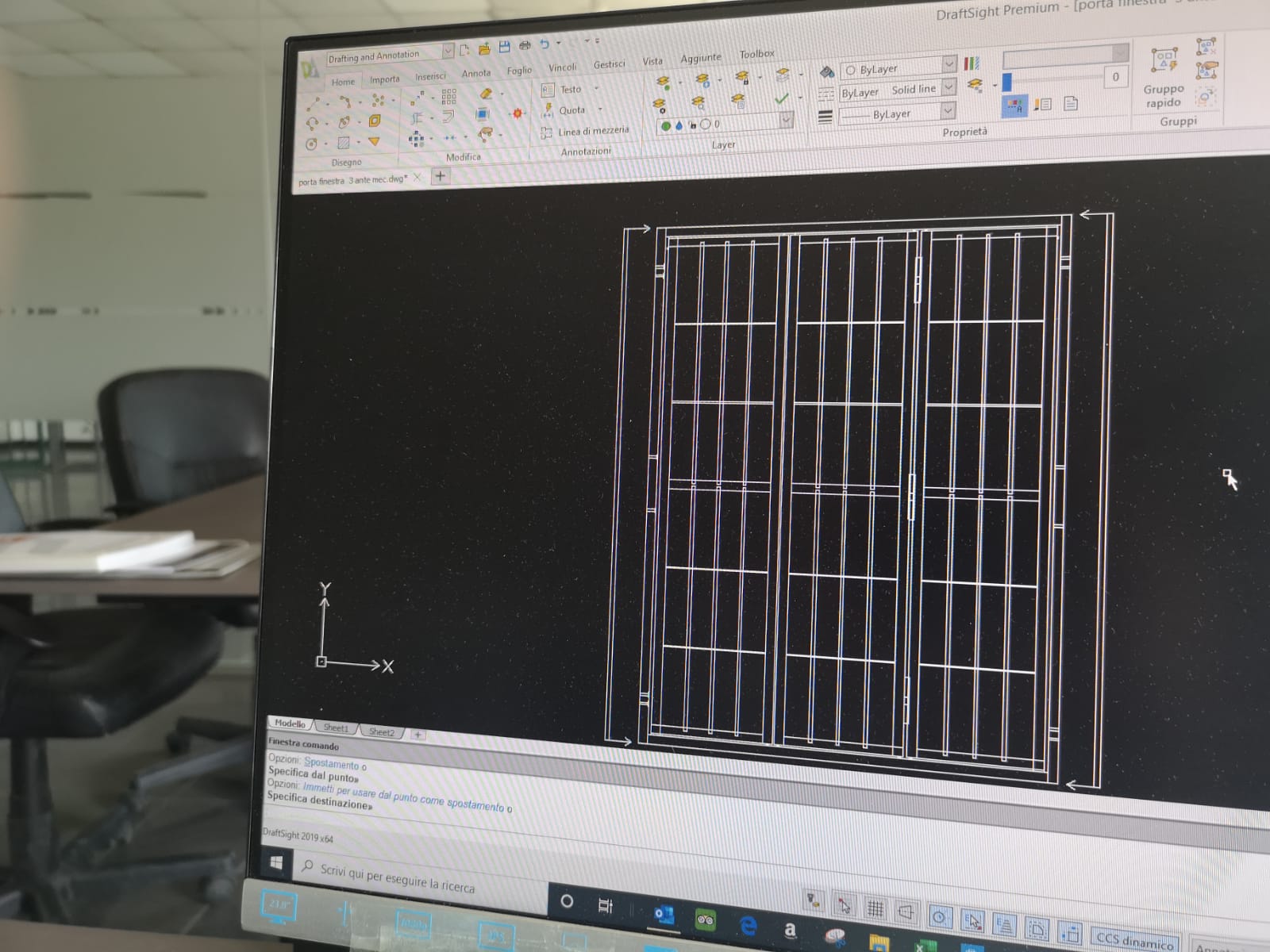The image size is (1270, 952).
Task: Switch to the Sheet1 layout tab
Action: pos(336,727)
